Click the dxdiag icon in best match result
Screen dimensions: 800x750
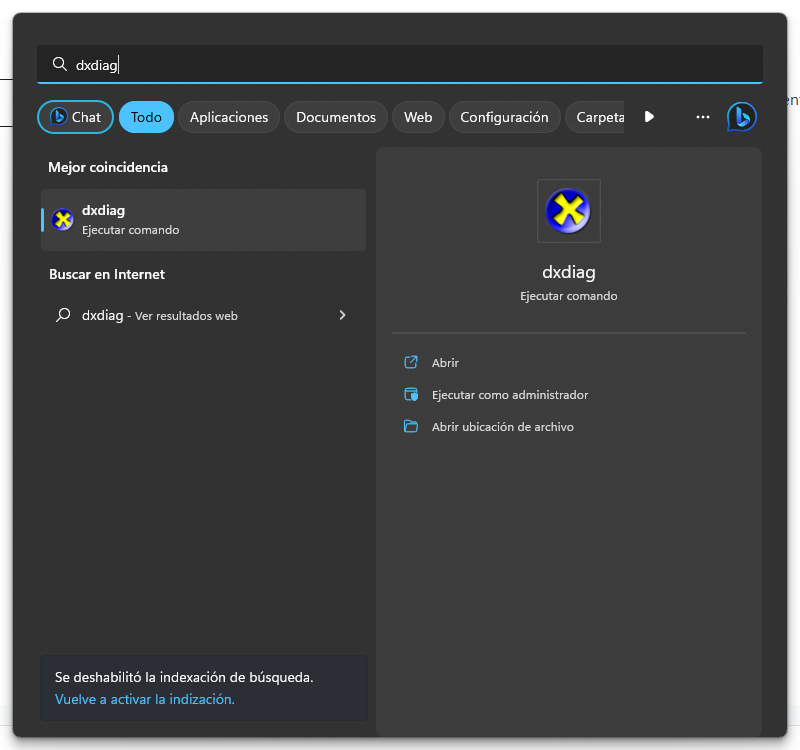[63, 220]
